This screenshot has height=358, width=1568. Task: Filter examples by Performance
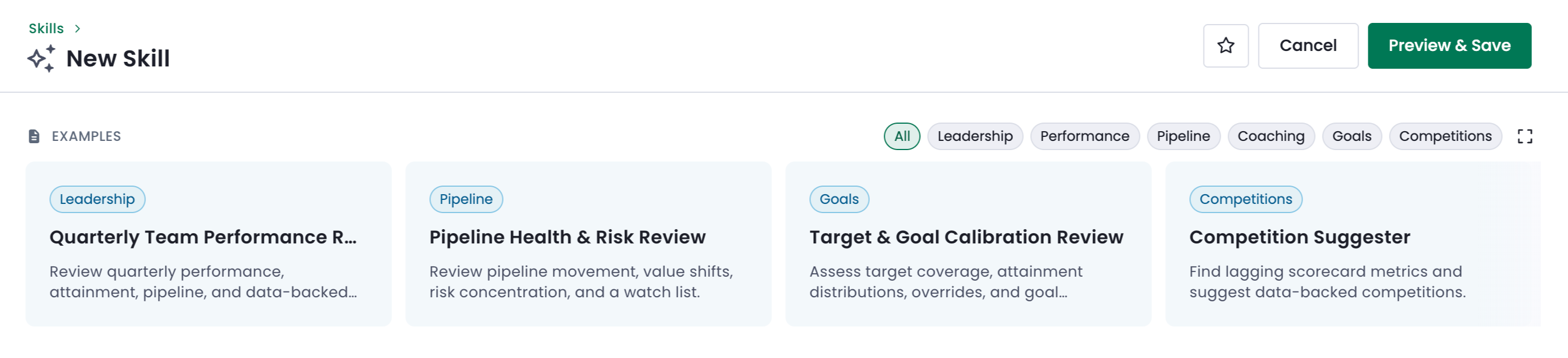[x=1084, y=136]
